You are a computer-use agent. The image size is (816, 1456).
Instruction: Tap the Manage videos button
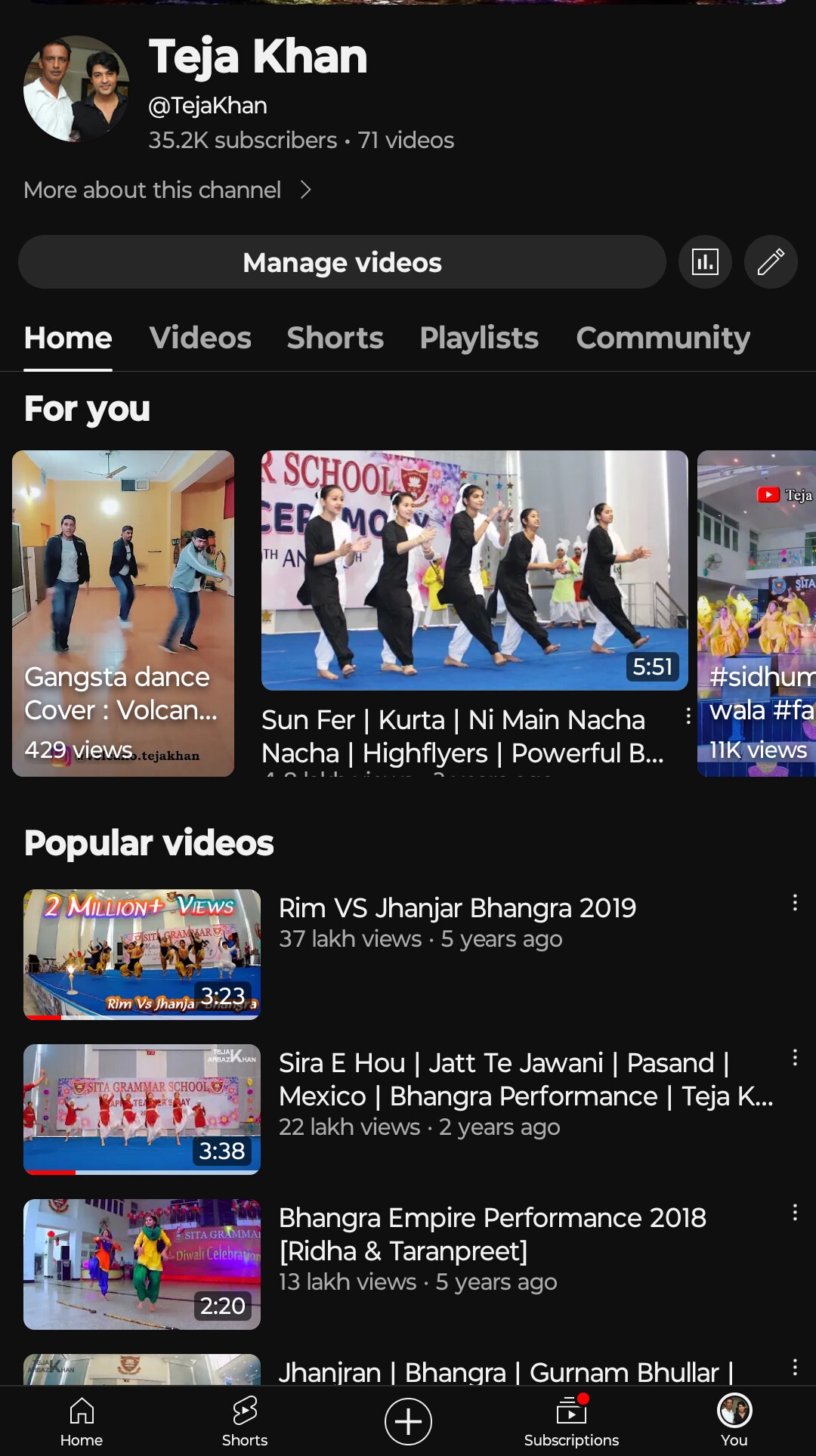pos(342,262)
